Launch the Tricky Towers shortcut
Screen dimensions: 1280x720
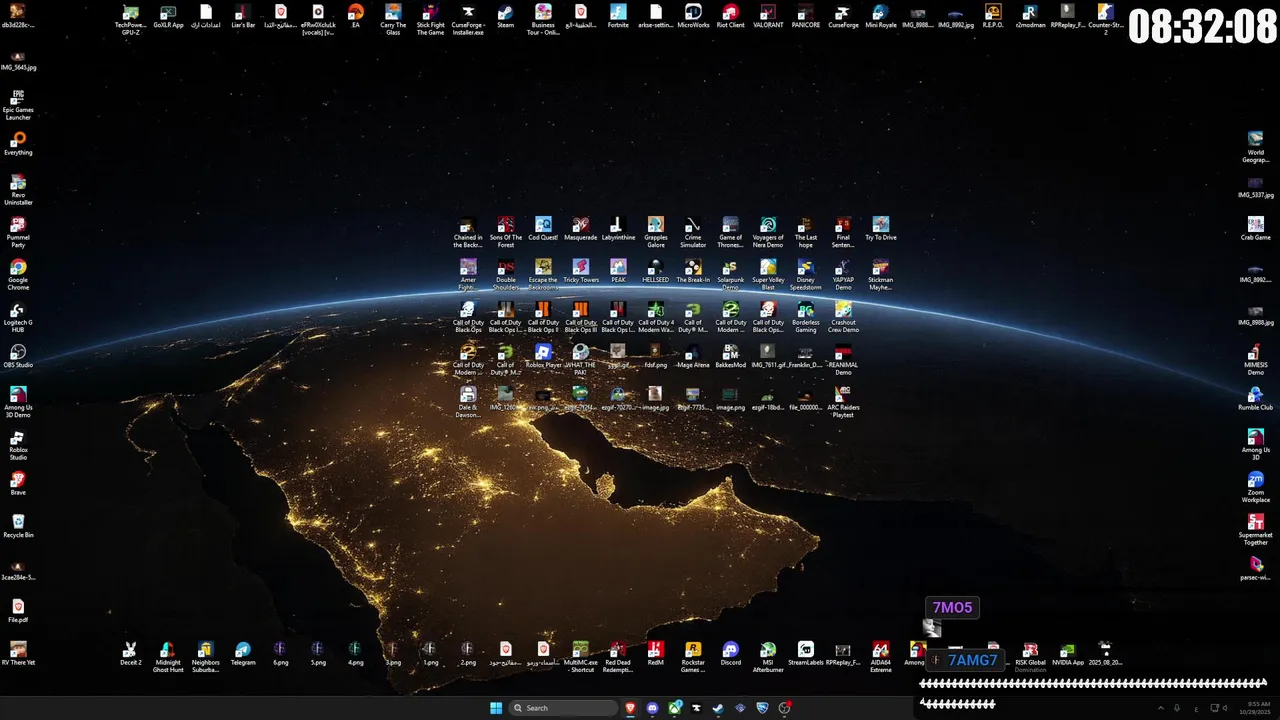tap(581, 271)
